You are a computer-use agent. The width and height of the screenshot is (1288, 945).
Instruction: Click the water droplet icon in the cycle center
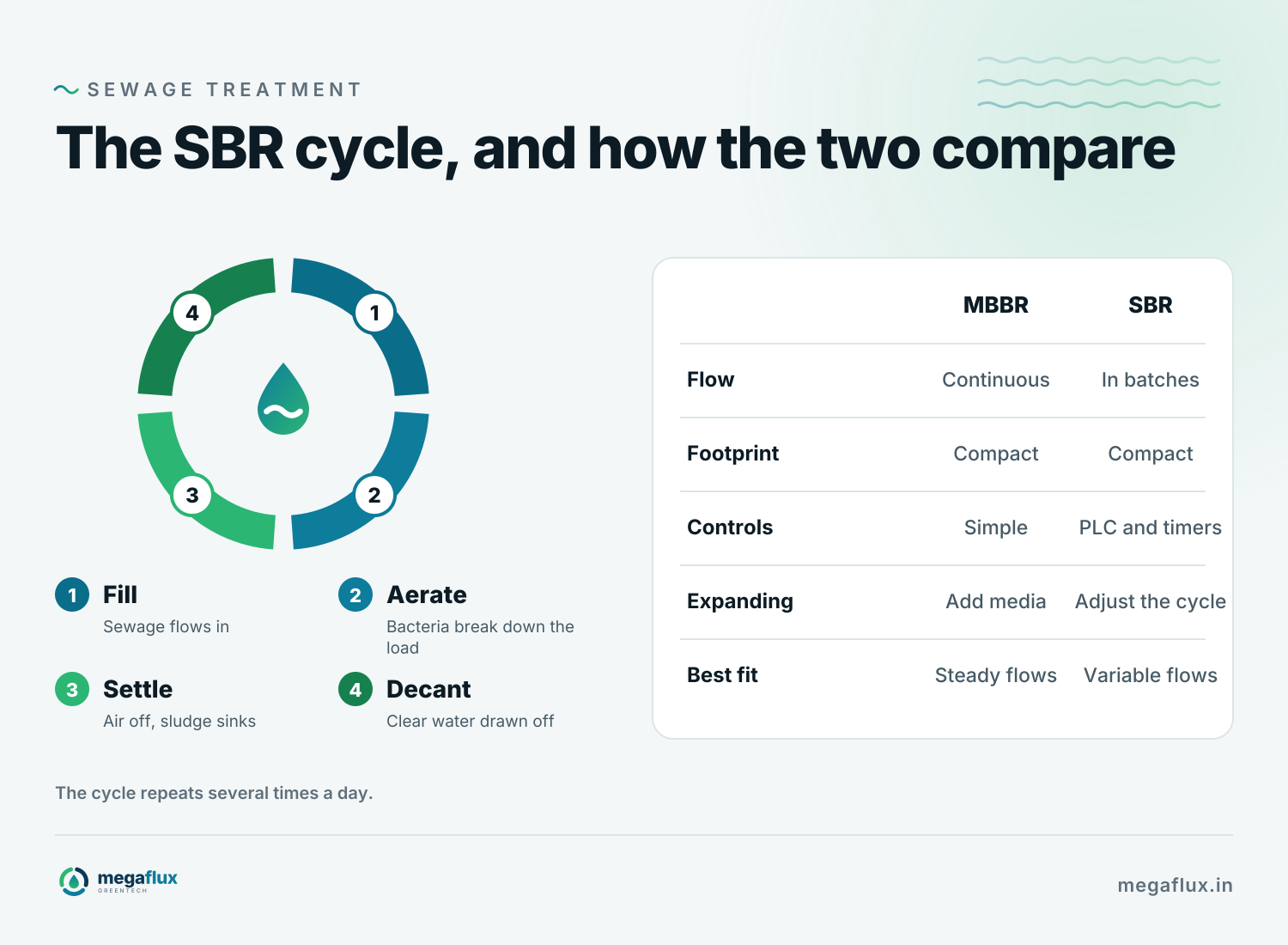283,399
